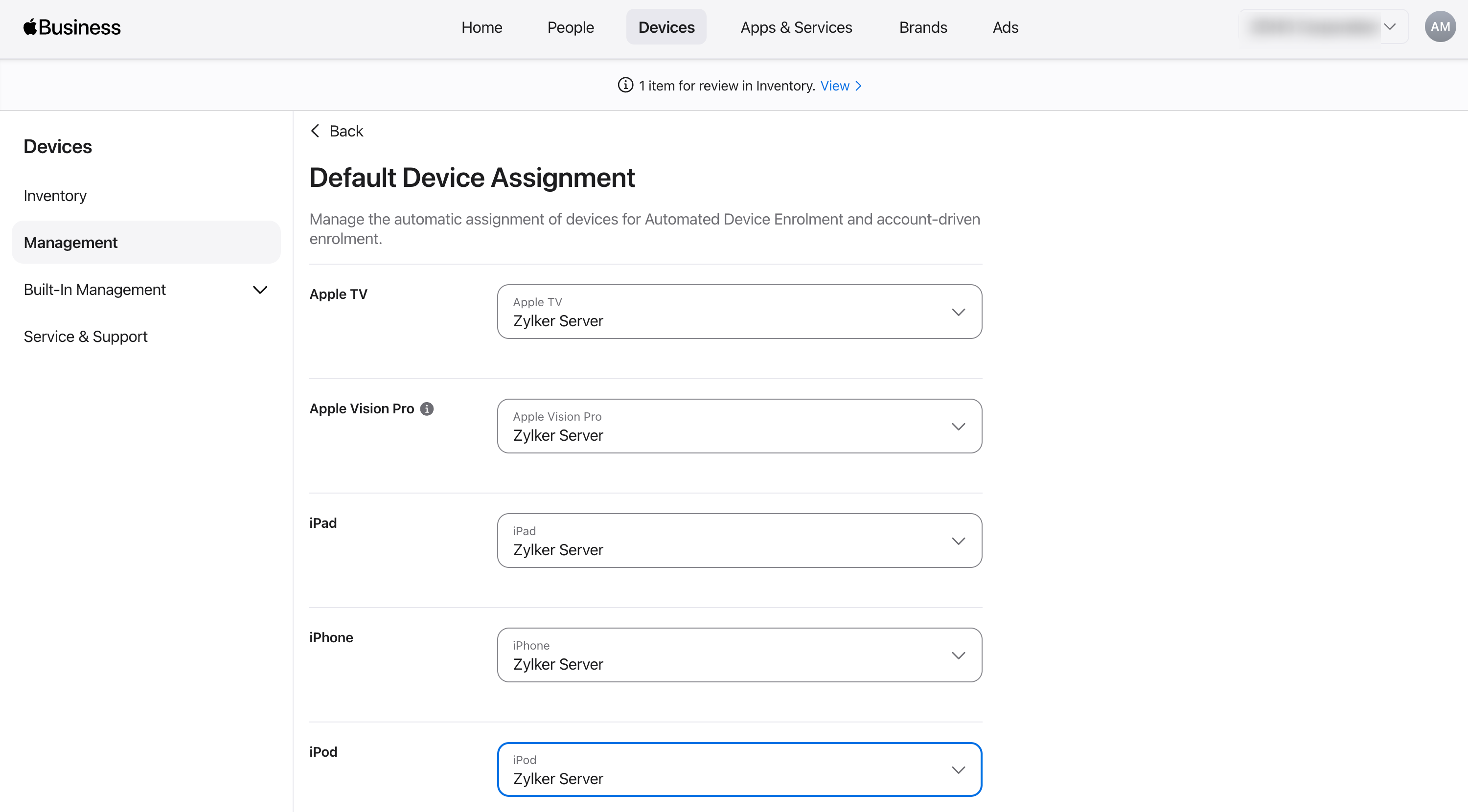Click the inventory review info icon
1468x812 pixels.
pos(625,86)
